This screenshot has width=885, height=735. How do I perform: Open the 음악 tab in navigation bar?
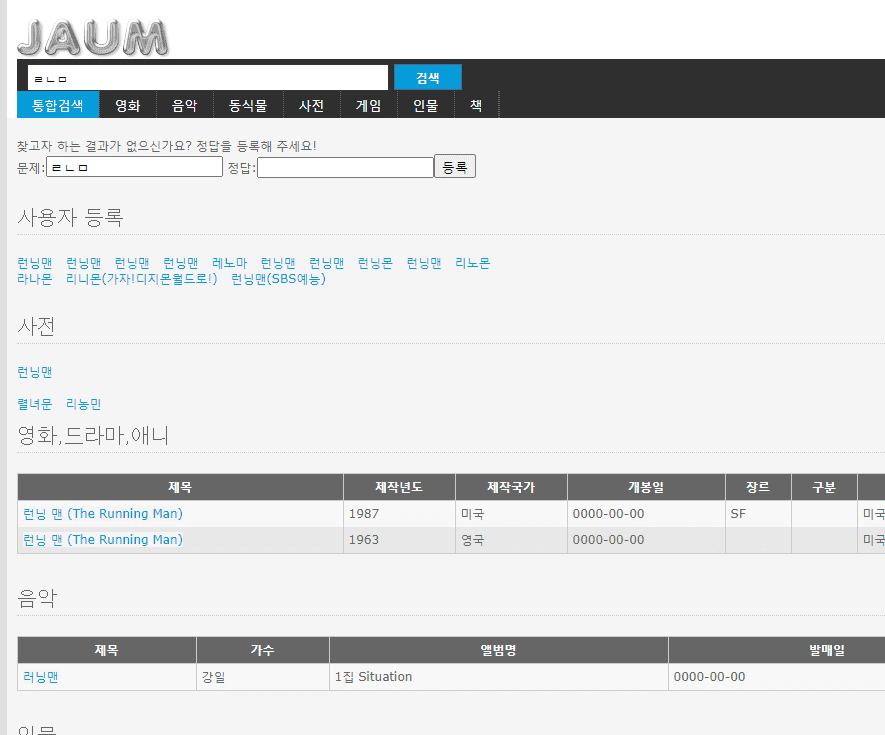(185, 105)
